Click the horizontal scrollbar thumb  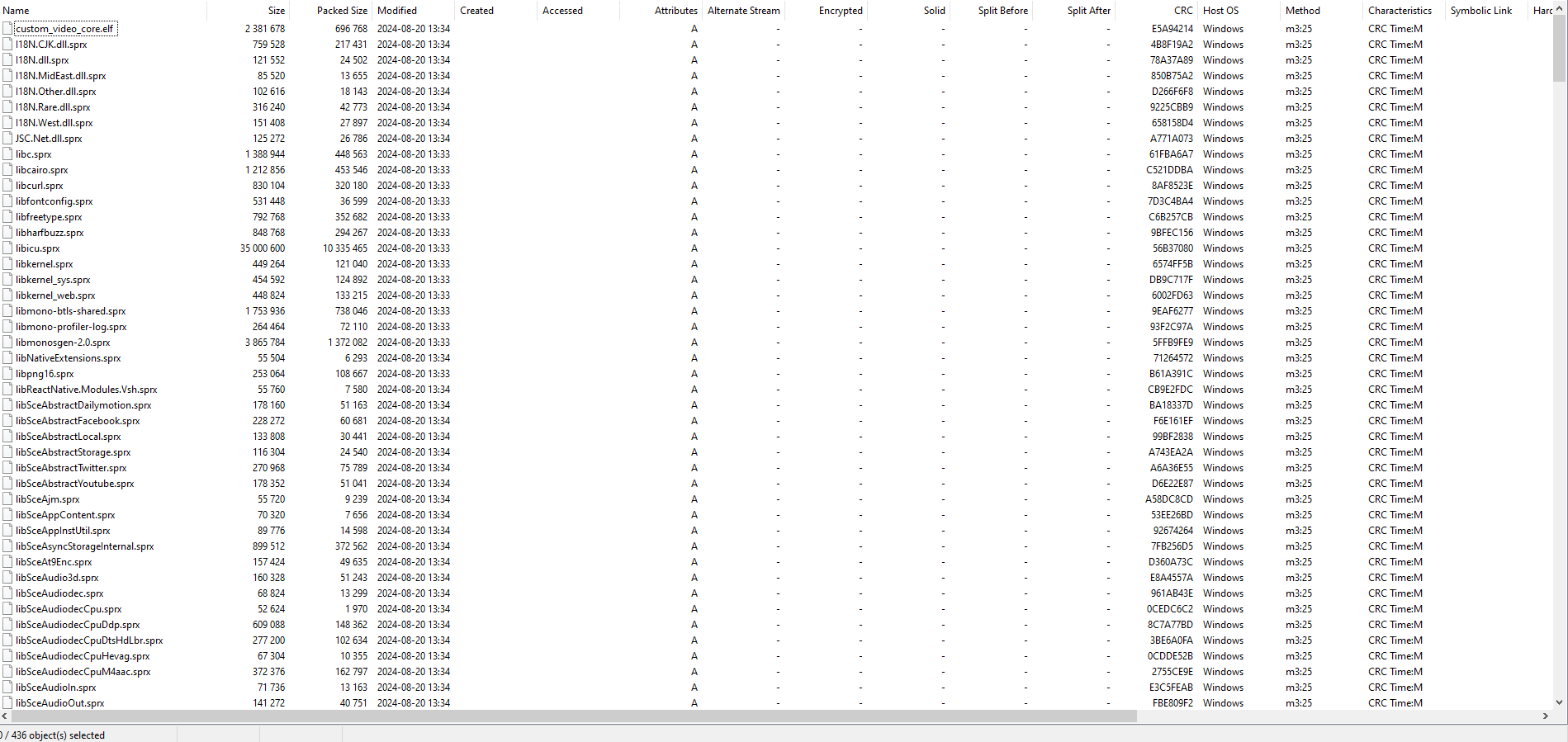tap(576, 716)
